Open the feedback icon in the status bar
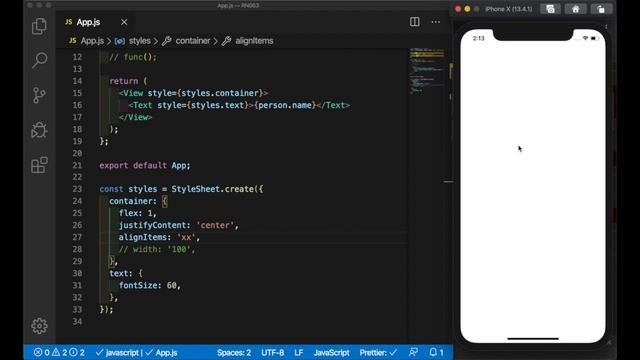Image resolution: width=640 pixels, height=360 pixels. [413, 352]
